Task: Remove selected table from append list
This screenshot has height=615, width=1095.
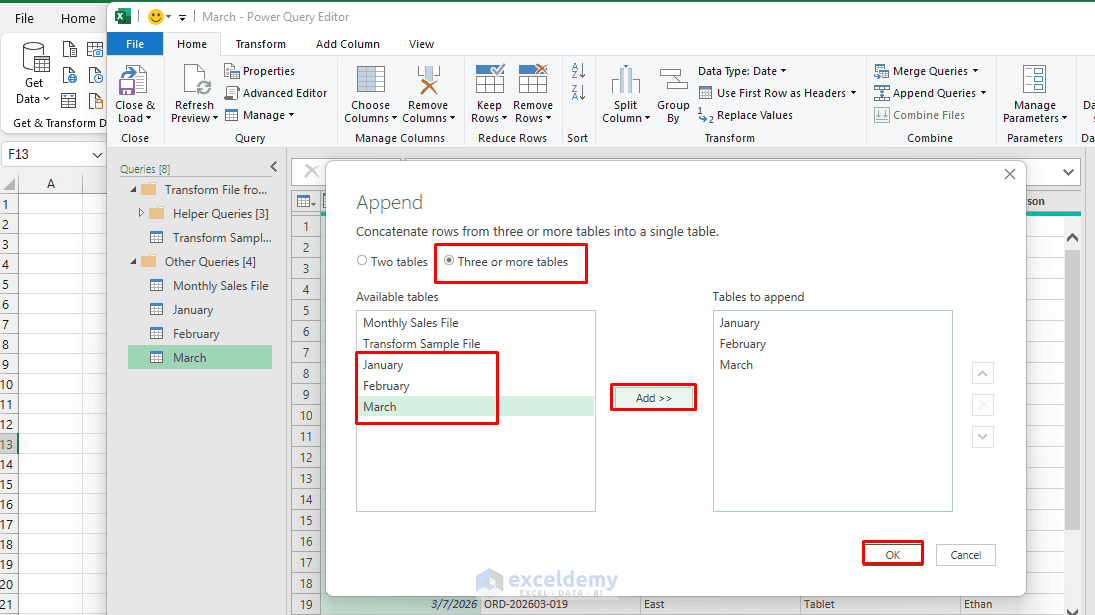Action: point(983,405)
